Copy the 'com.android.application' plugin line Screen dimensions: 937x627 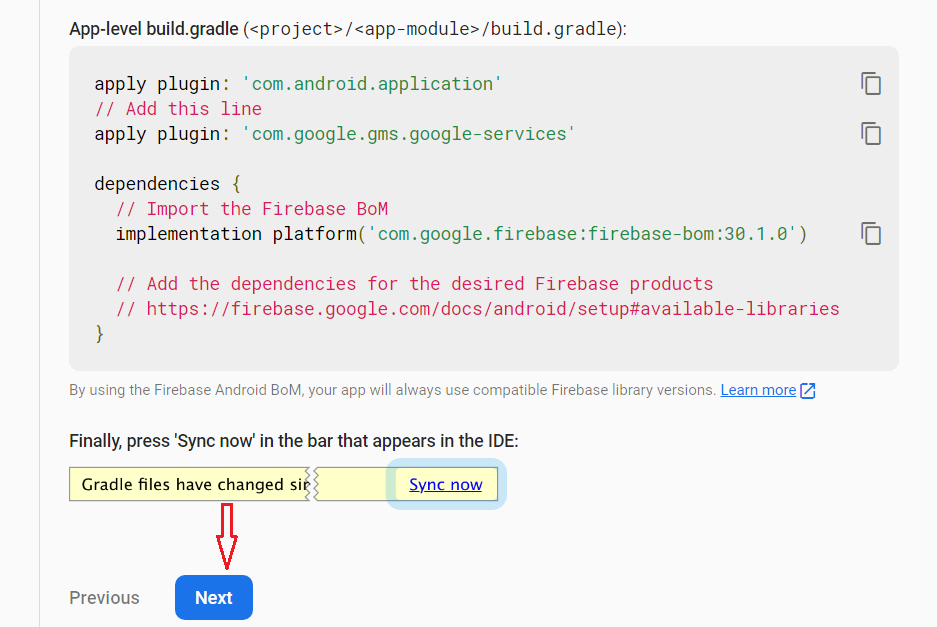[871, 84]
